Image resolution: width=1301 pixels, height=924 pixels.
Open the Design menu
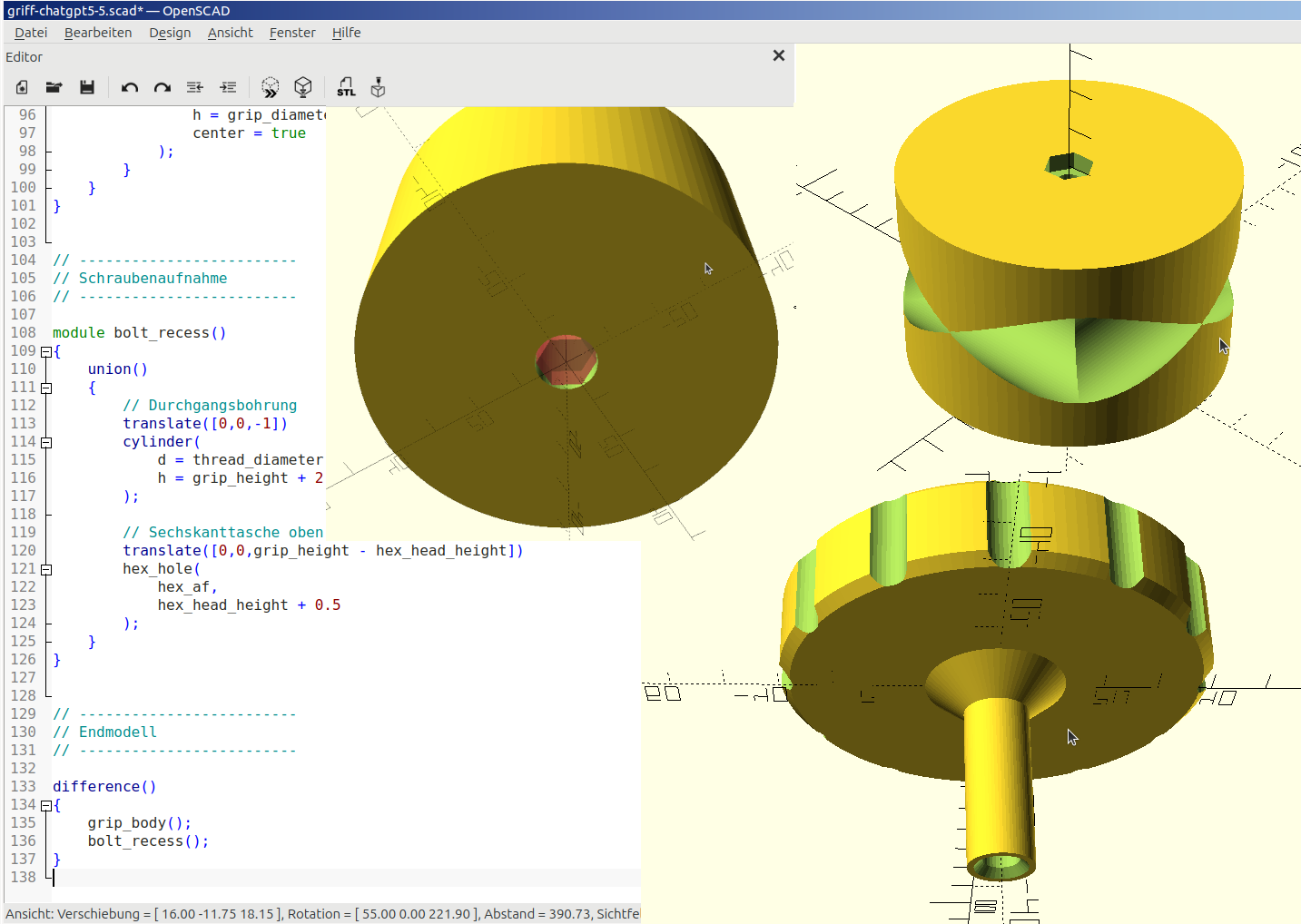click(170, 33)
